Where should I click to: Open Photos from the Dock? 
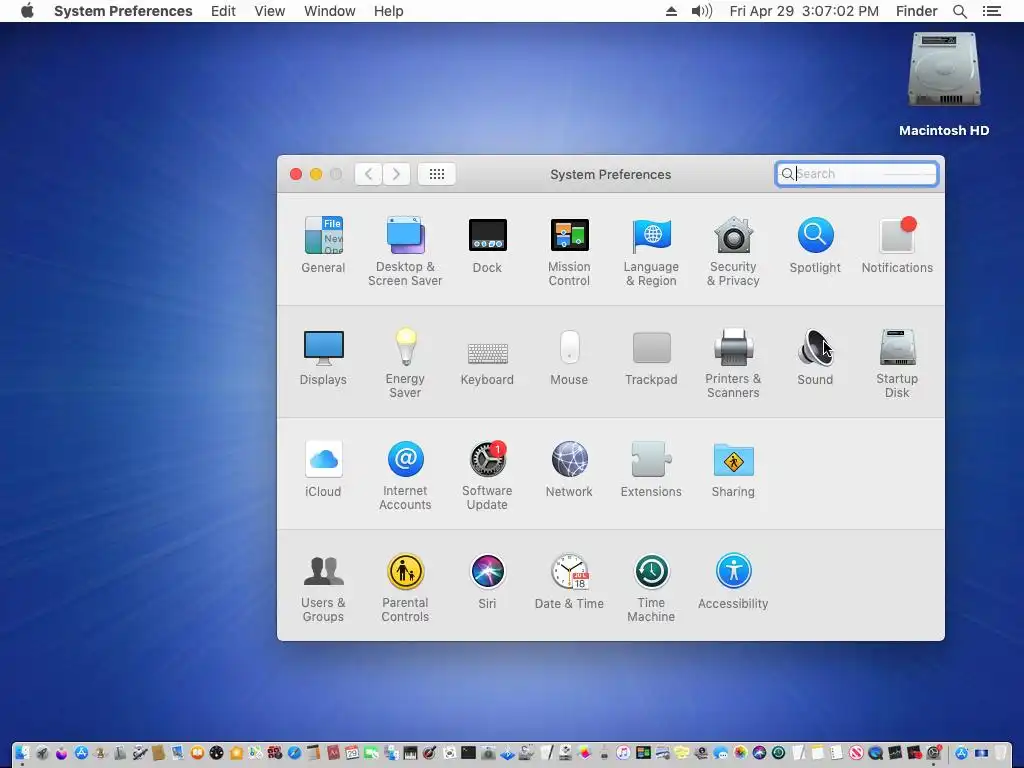[741, 753]
